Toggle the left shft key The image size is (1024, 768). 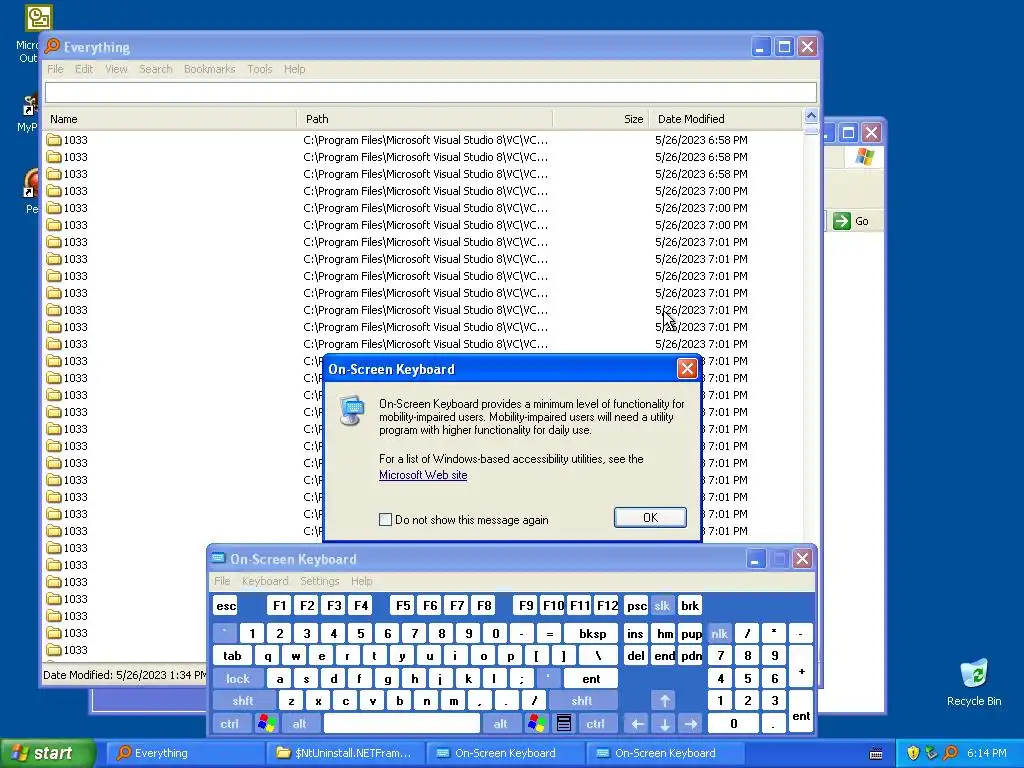(242, 701)
